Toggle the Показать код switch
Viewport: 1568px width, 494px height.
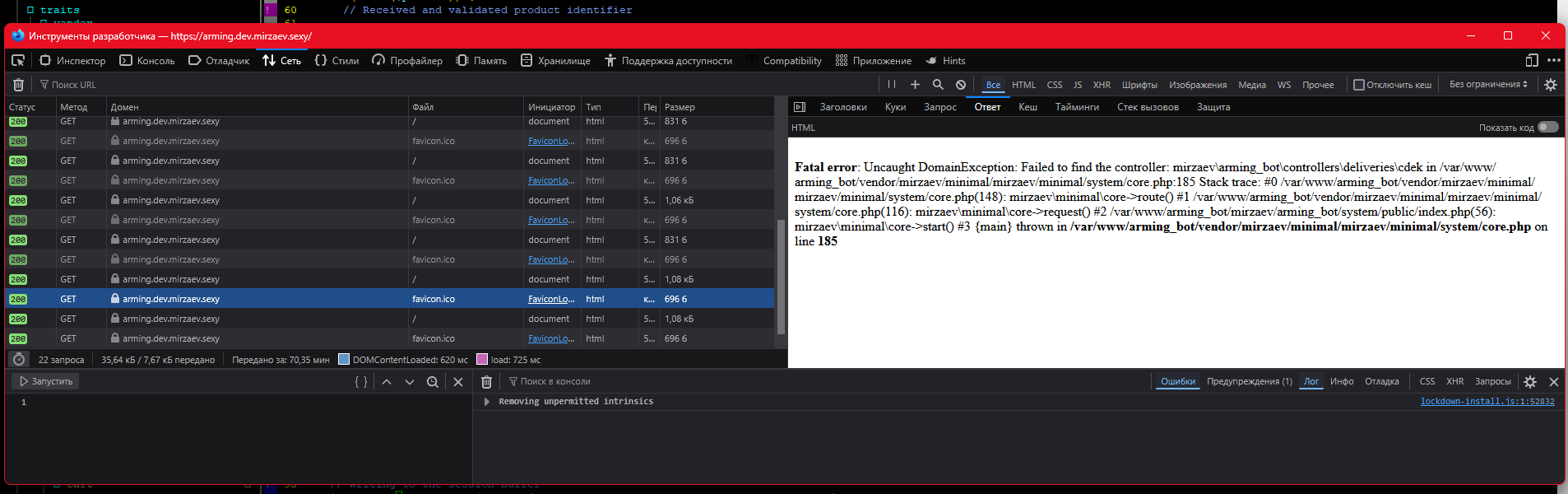1548,127
